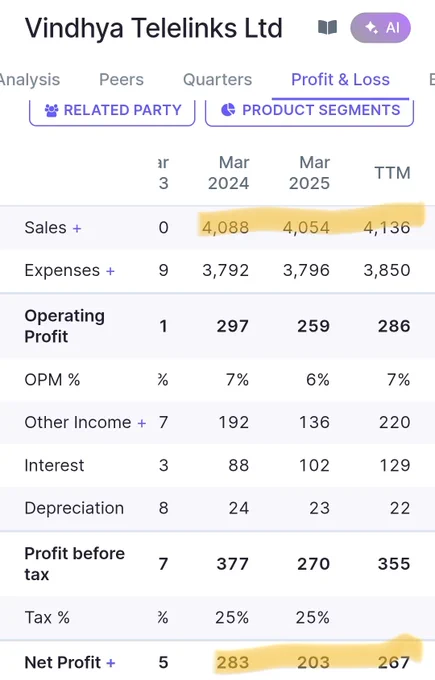Click the Vindhya Telelinks Ltd title
This screenshot has width=435, height=680.
(154, 28)
